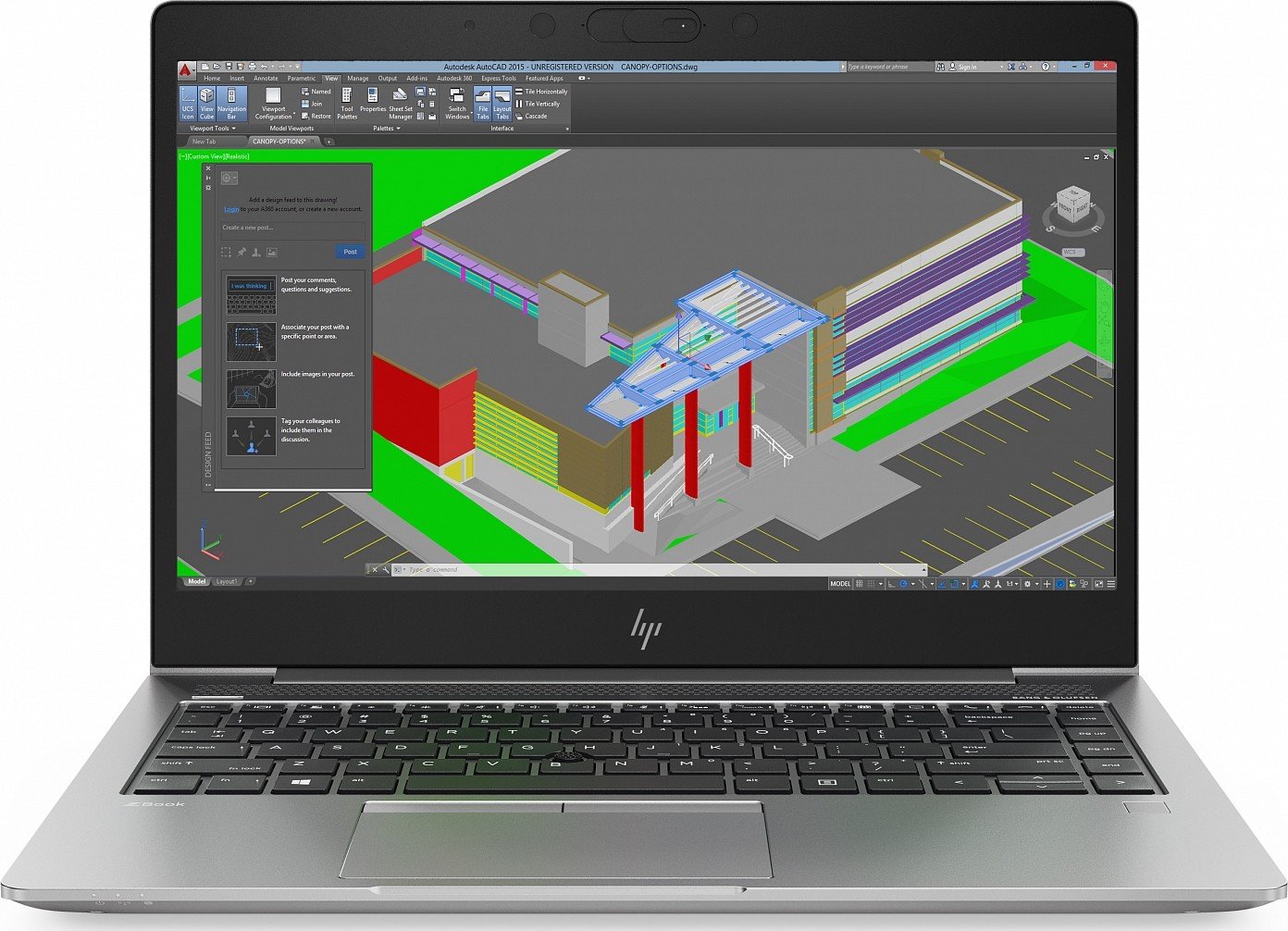Click the New file quick access icon
This screenshot has height=931, width=1288.
(x=205, y=67)
